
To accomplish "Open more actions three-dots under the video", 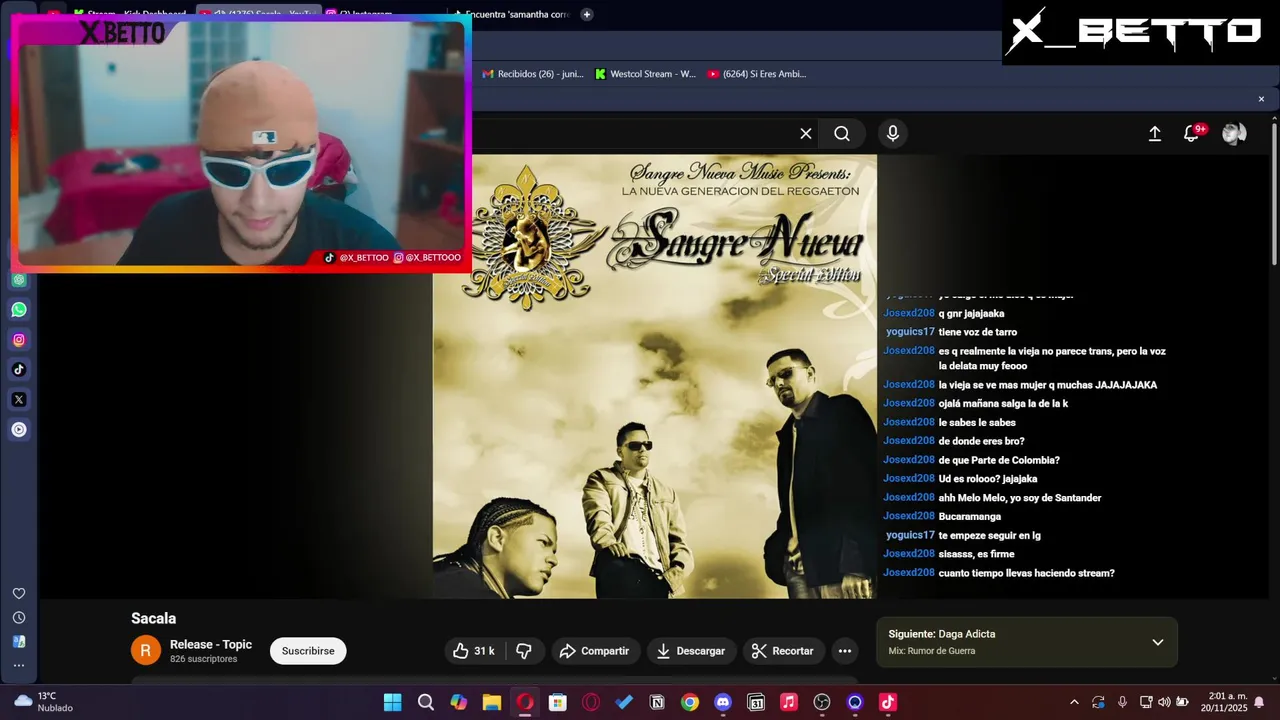I will click(845, 651).
